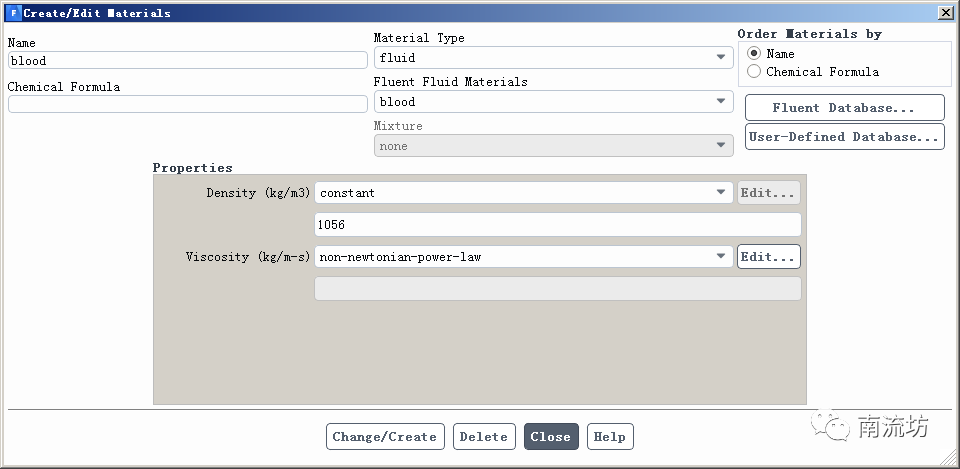Select the Name ordering radio button
The height and width of the screenshot is (469, 960).
click(754, 53)
